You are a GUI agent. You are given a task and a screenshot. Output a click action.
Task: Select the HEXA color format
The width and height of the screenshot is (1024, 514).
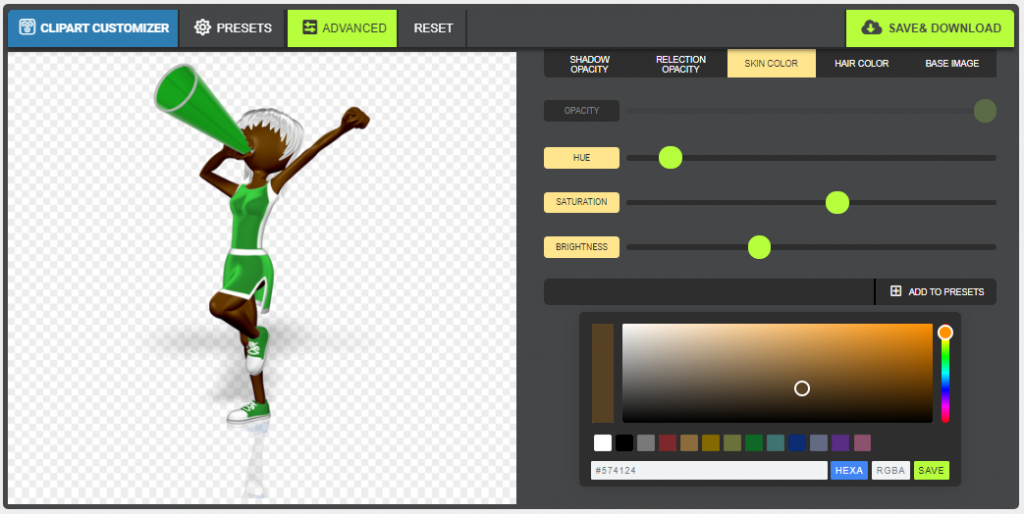click(848, 470)
